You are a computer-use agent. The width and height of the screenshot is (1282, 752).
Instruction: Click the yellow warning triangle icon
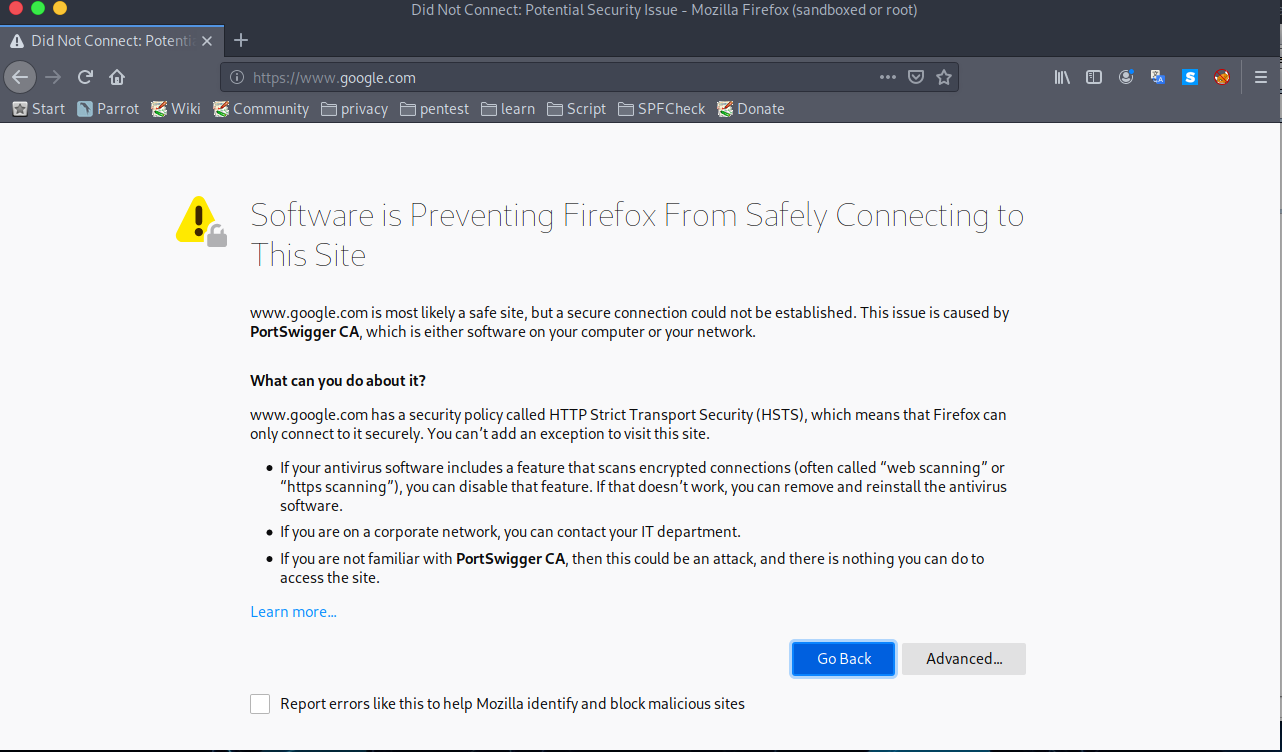[x=201, y=221]
